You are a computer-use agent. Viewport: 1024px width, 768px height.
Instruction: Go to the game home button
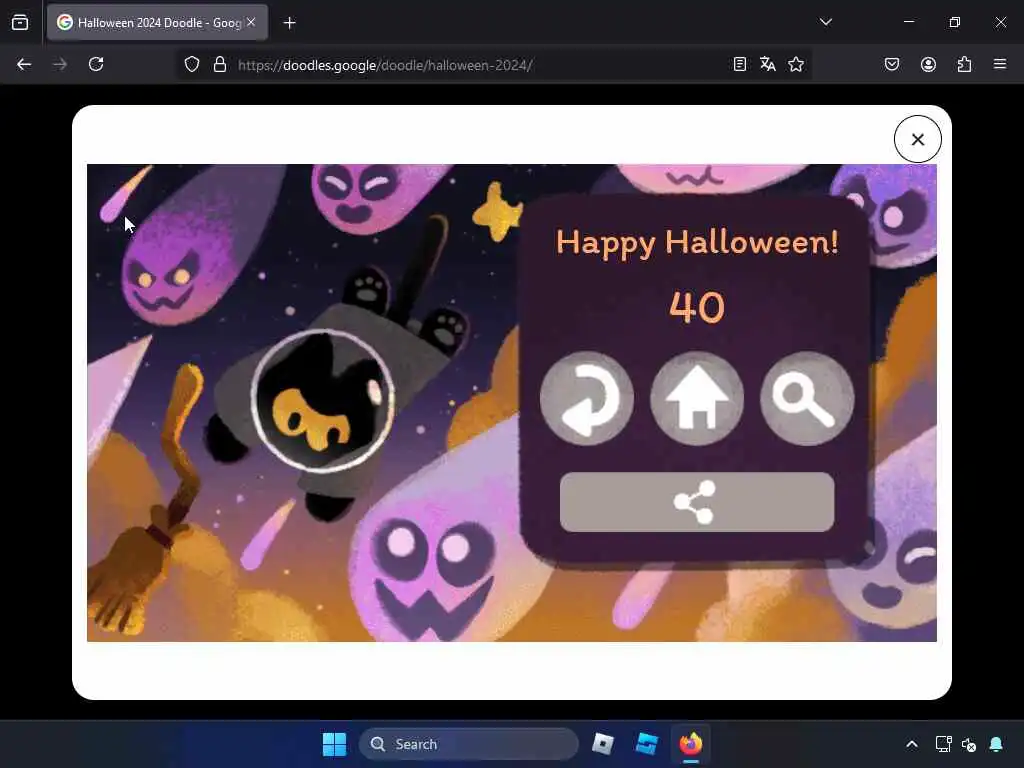tap(697, 398)
